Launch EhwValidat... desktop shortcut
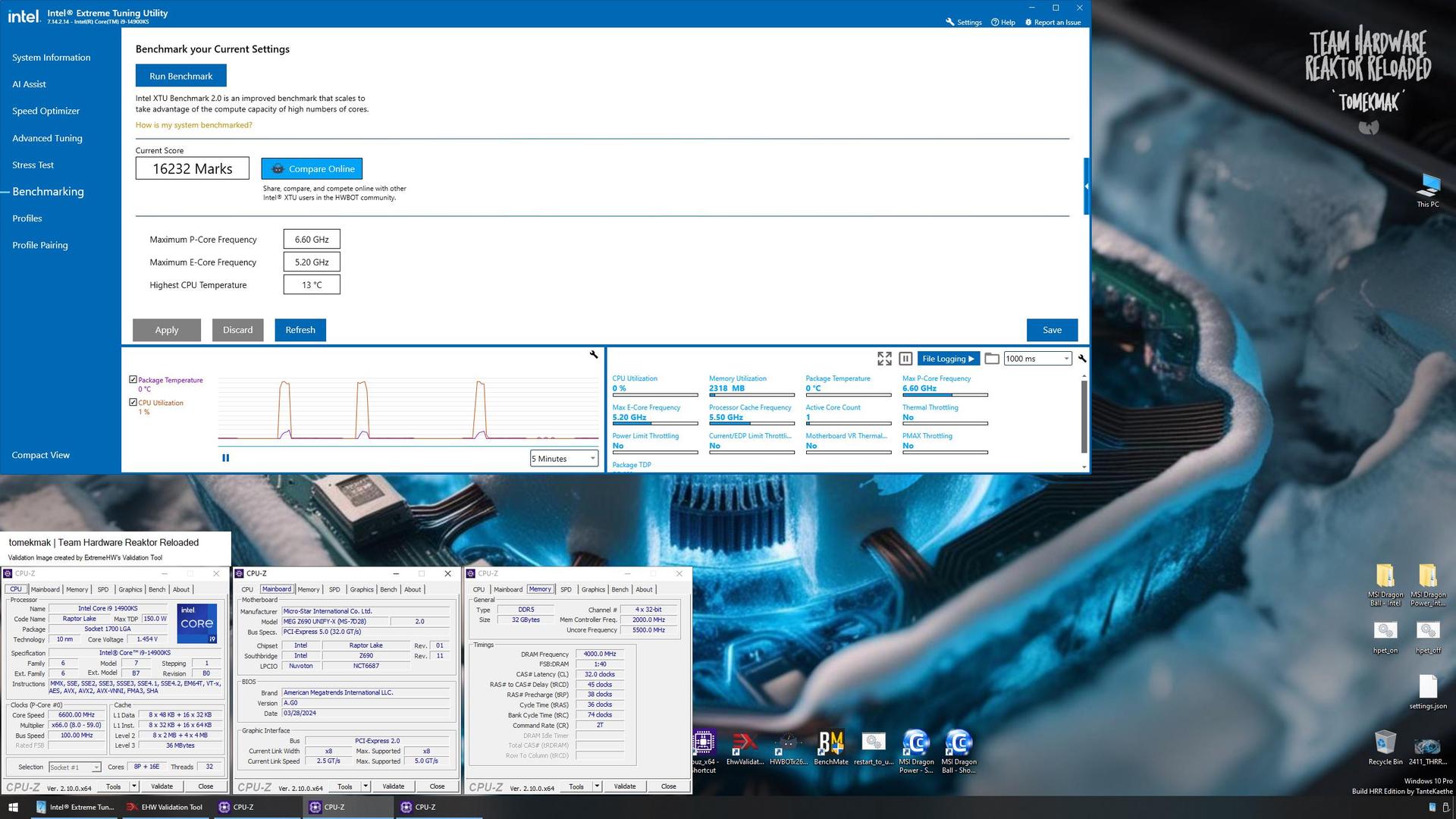The image size is (1456, 819). tap(745, 747)
